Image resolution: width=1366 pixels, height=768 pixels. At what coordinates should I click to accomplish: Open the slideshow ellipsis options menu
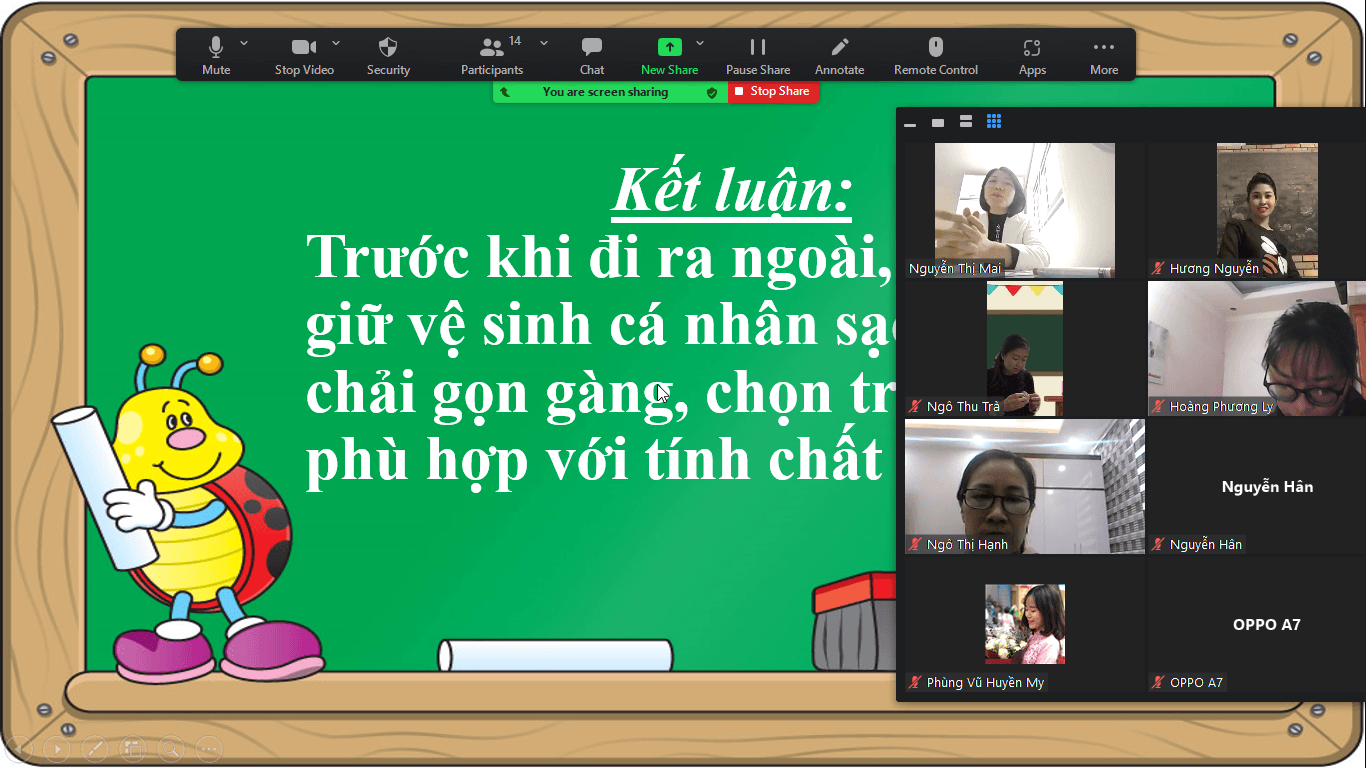[x=208, y=748]
